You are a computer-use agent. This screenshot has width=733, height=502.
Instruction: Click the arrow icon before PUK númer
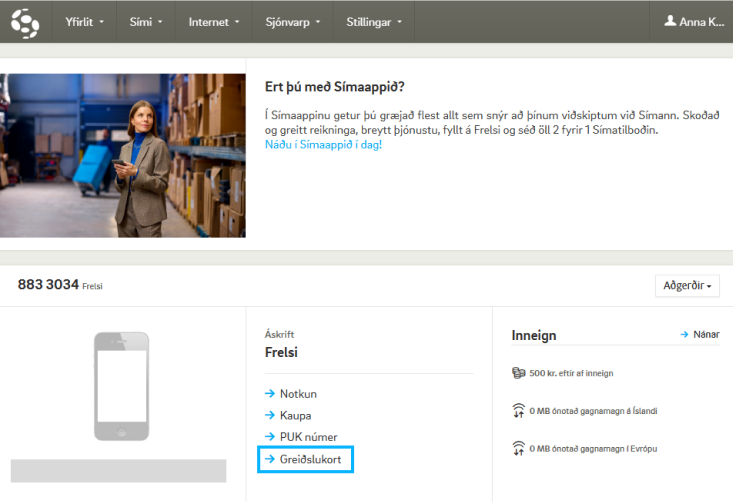pyautogui.click(x=270, y=437)
